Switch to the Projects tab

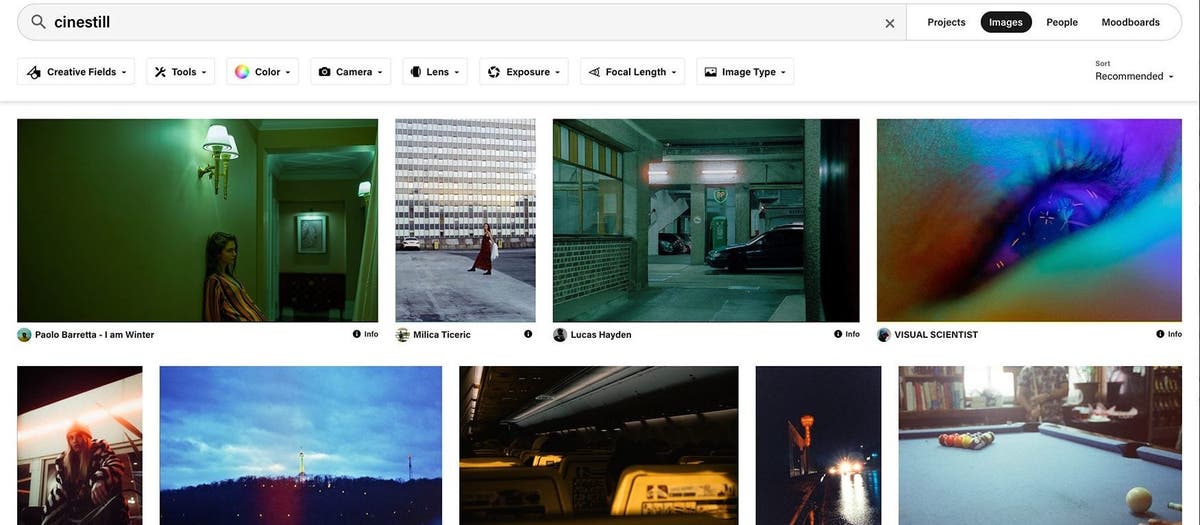point(946,22)
